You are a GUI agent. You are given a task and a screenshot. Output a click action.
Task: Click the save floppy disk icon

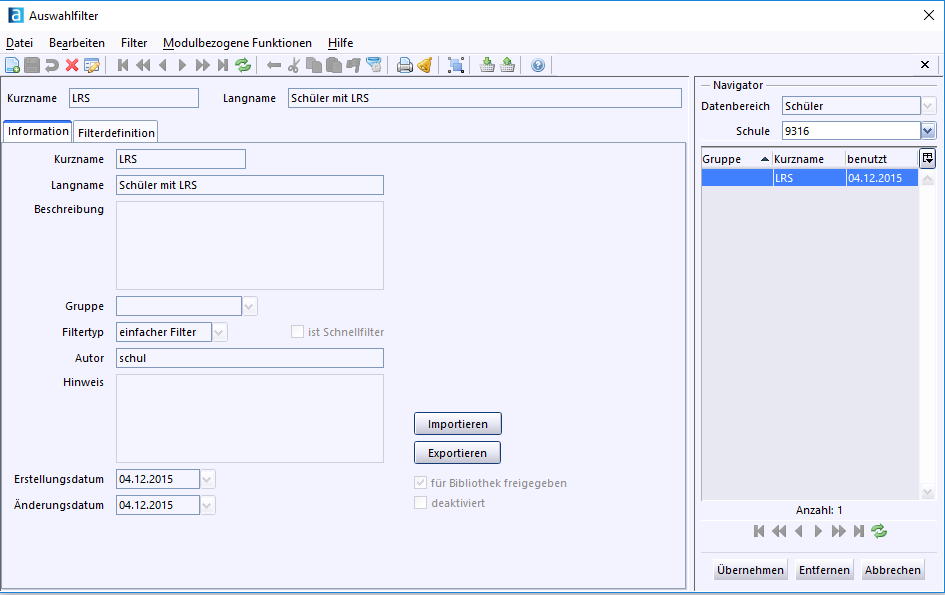pyautogui.click(x=32, y=65)
